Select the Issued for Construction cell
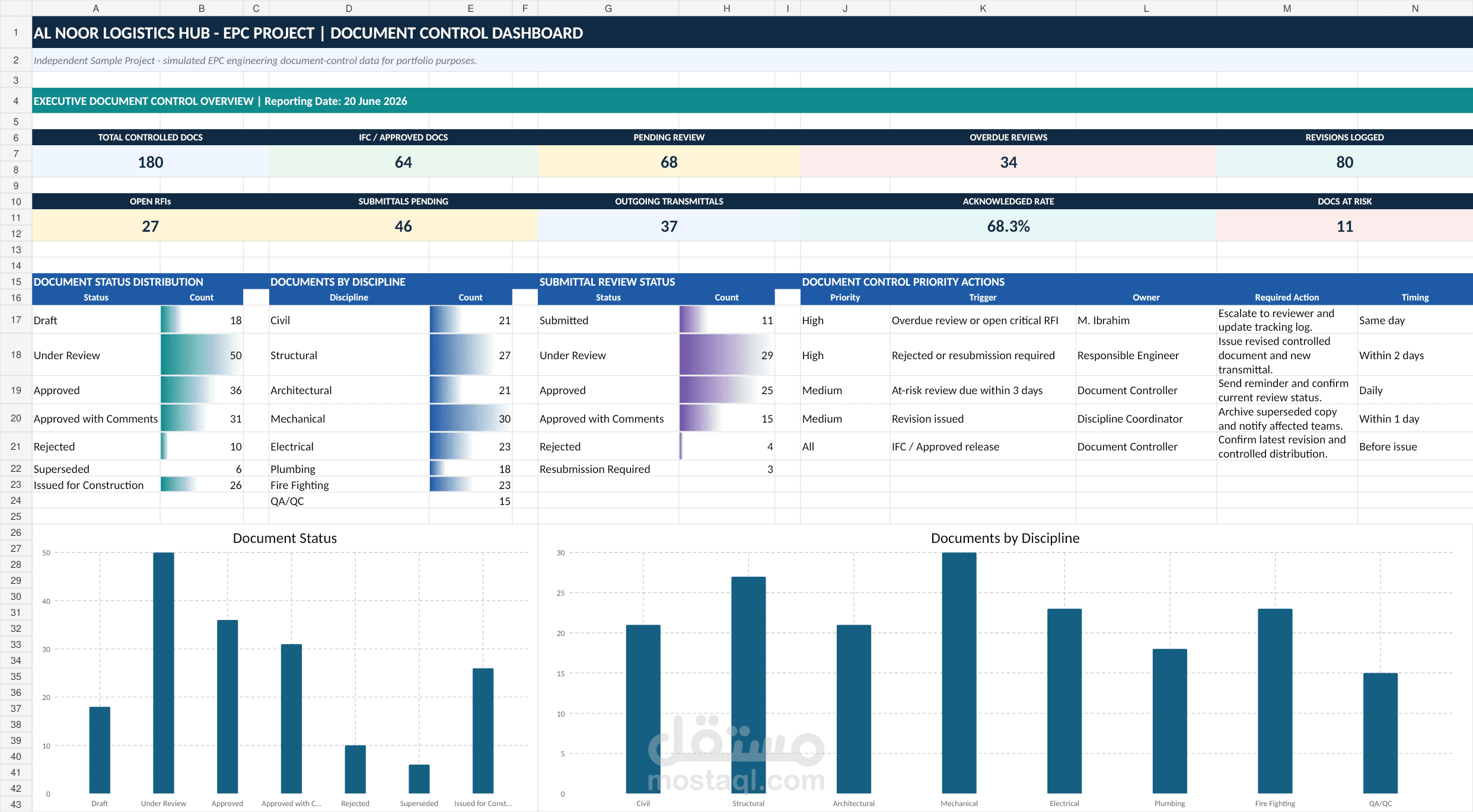The width and height of the screenshot is (1473, 812). (x=96, y=485)
